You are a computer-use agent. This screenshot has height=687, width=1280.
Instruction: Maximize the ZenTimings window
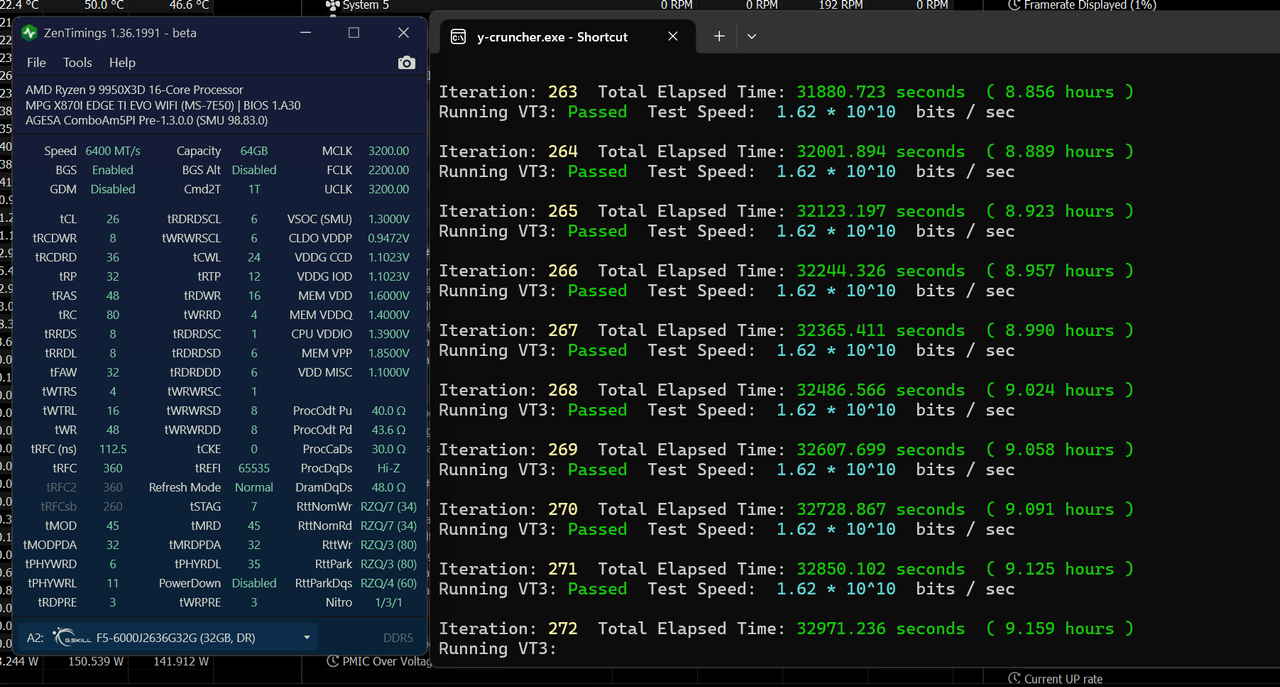pos(353,33)
